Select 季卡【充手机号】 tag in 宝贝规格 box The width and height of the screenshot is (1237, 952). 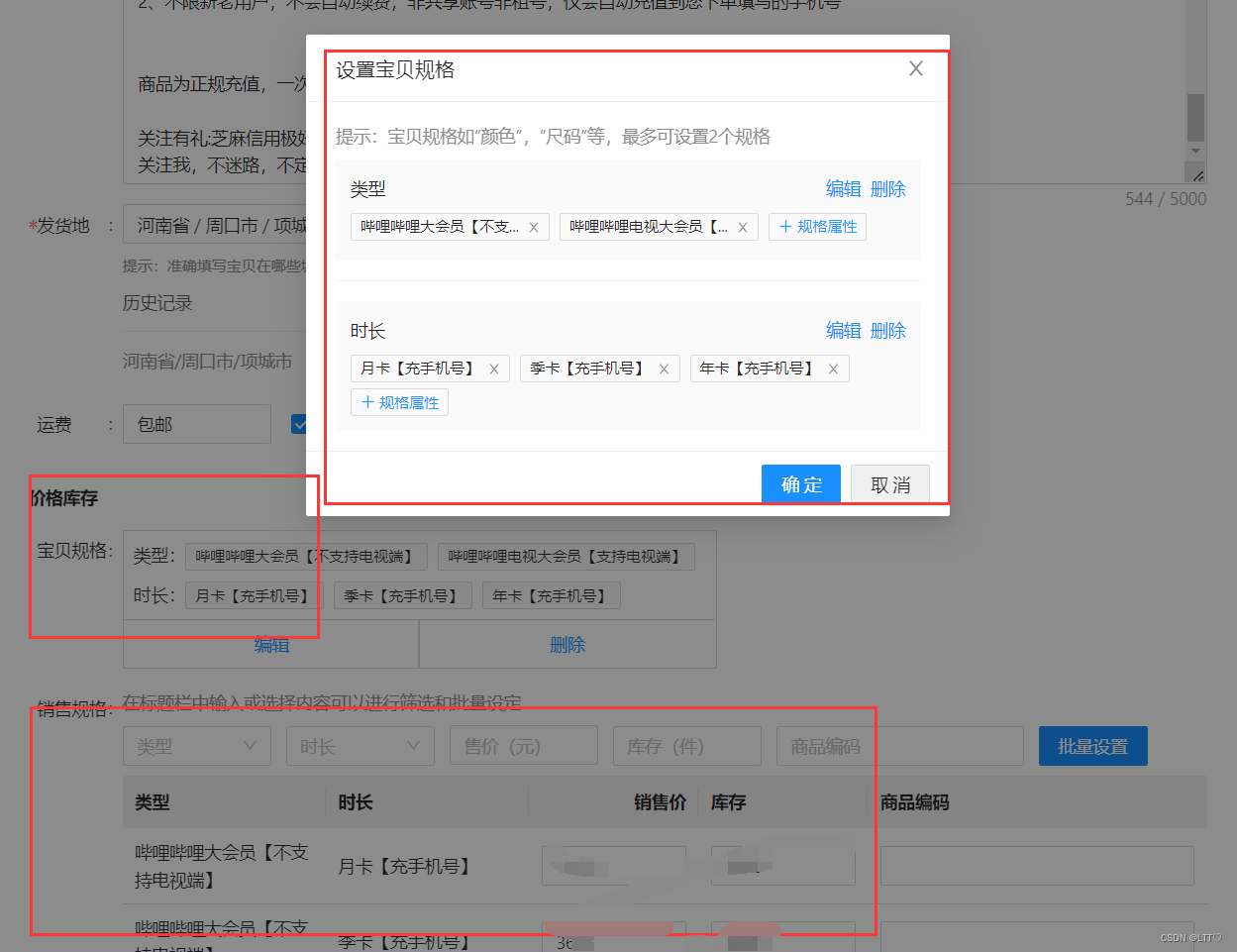tap(402, 595)
